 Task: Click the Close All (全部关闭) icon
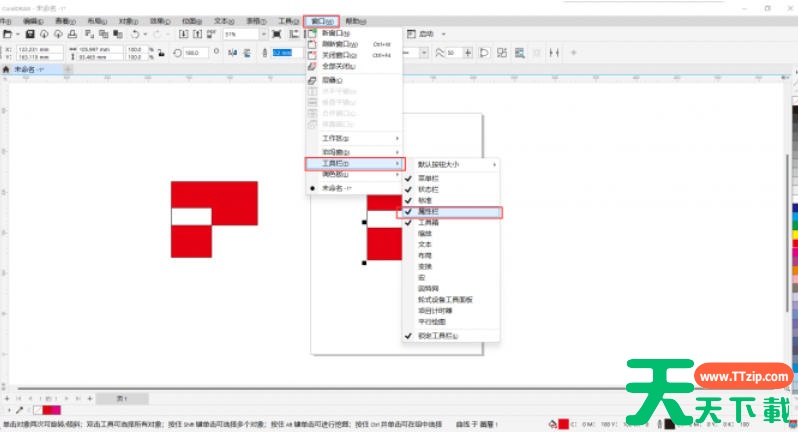pyautogui.click(x=311, y=66)
